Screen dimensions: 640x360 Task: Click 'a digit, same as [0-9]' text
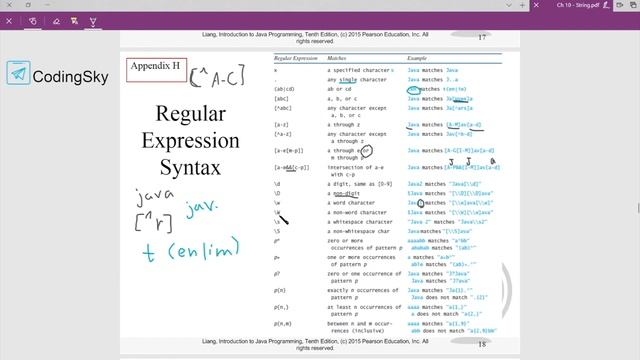(360, 184)
